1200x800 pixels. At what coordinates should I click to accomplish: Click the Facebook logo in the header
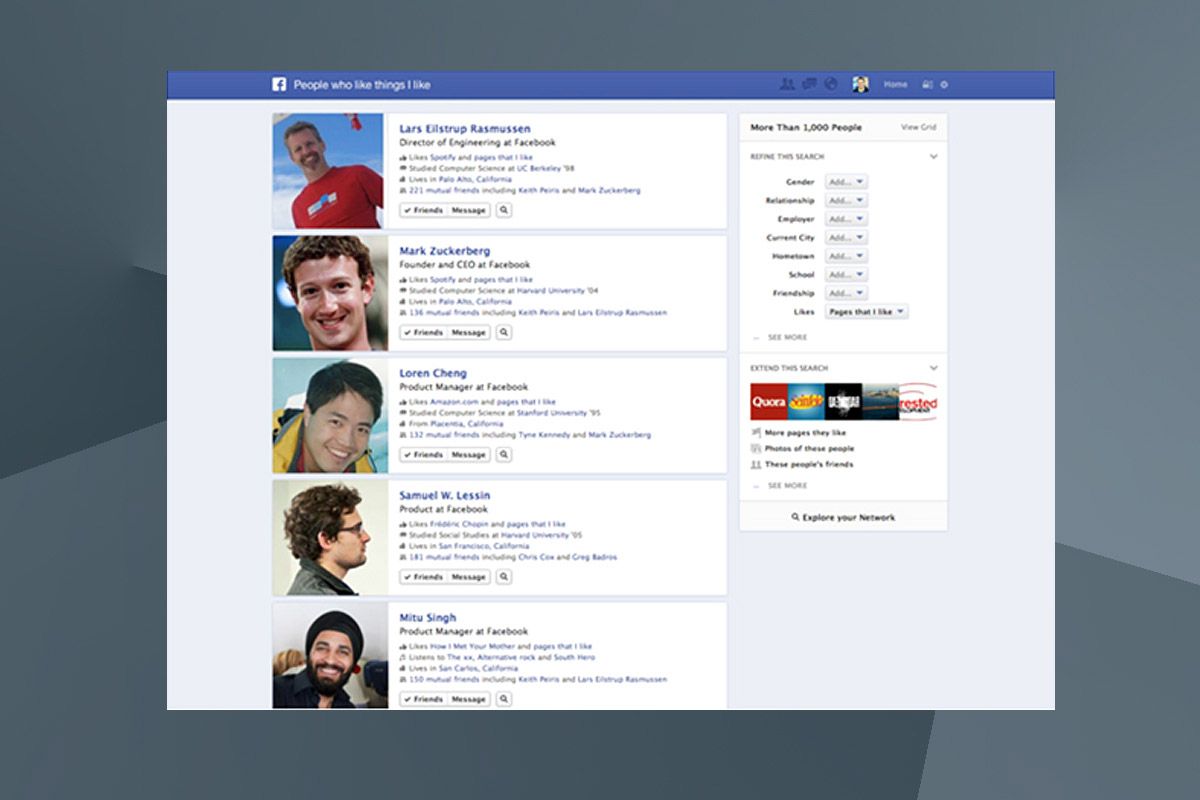279,84
